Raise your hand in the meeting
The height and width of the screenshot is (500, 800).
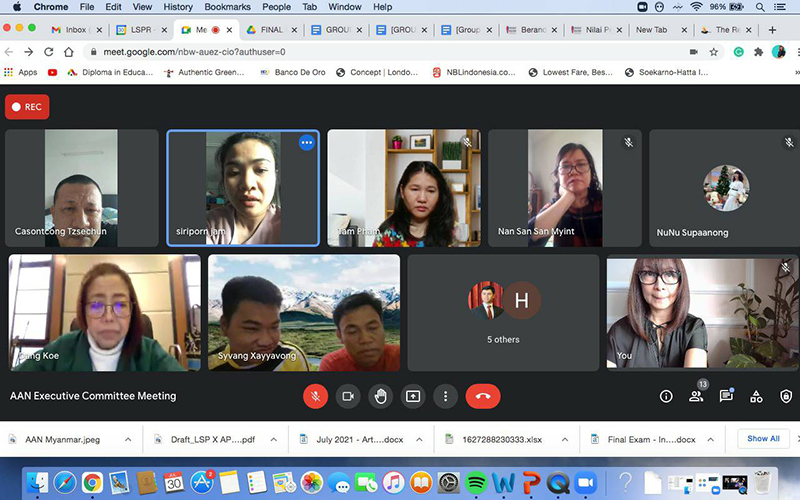pos(380,396)
